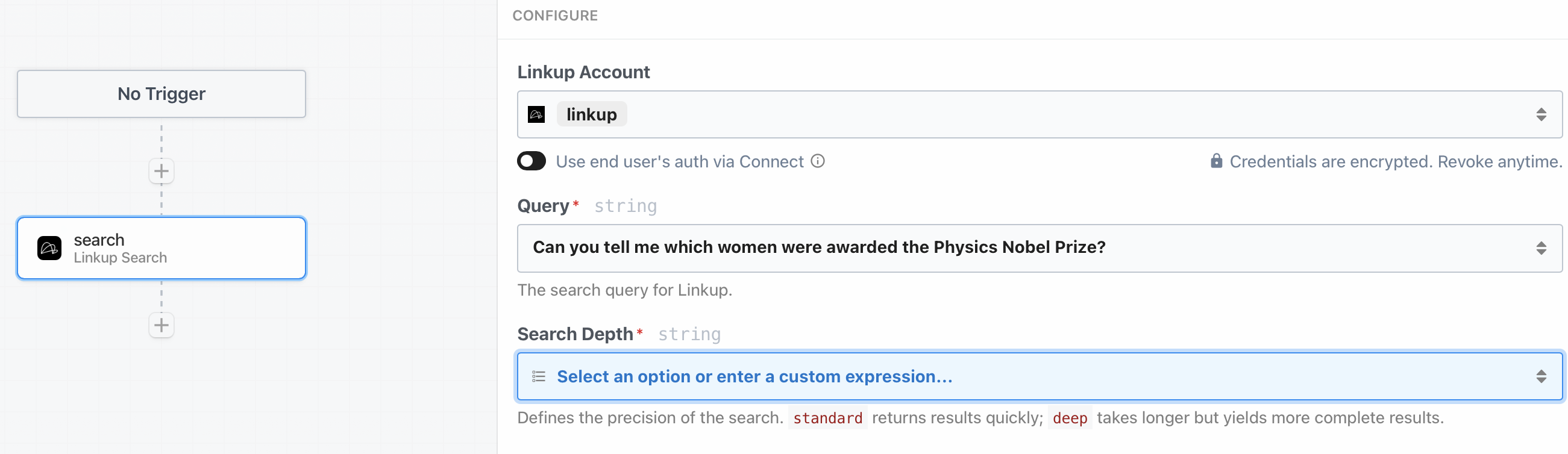The width and height of the screenshot is (1568, 454).
Task: Click the plus icon below No Trigger
Action: point(162,171)
